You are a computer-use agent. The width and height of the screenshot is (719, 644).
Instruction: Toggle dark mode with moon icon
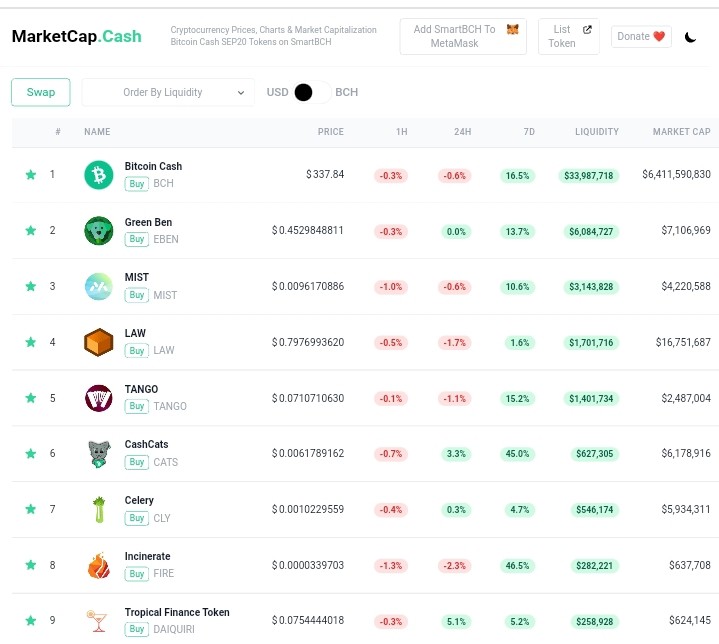tap(690, 37)
